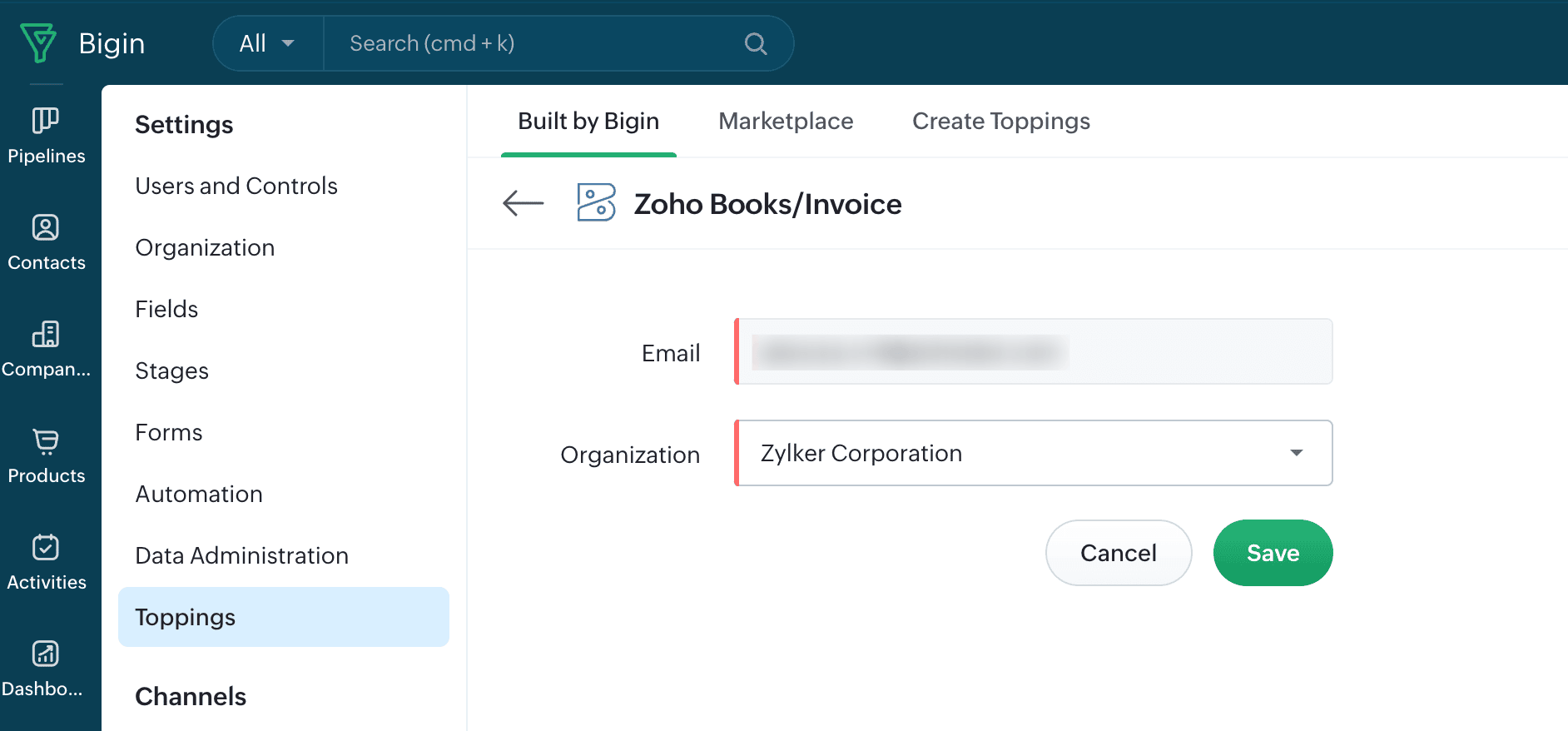Viewport: 1568px width, 731px height.
Task: Click the search magnifier icon
Action: click(755, 43)
